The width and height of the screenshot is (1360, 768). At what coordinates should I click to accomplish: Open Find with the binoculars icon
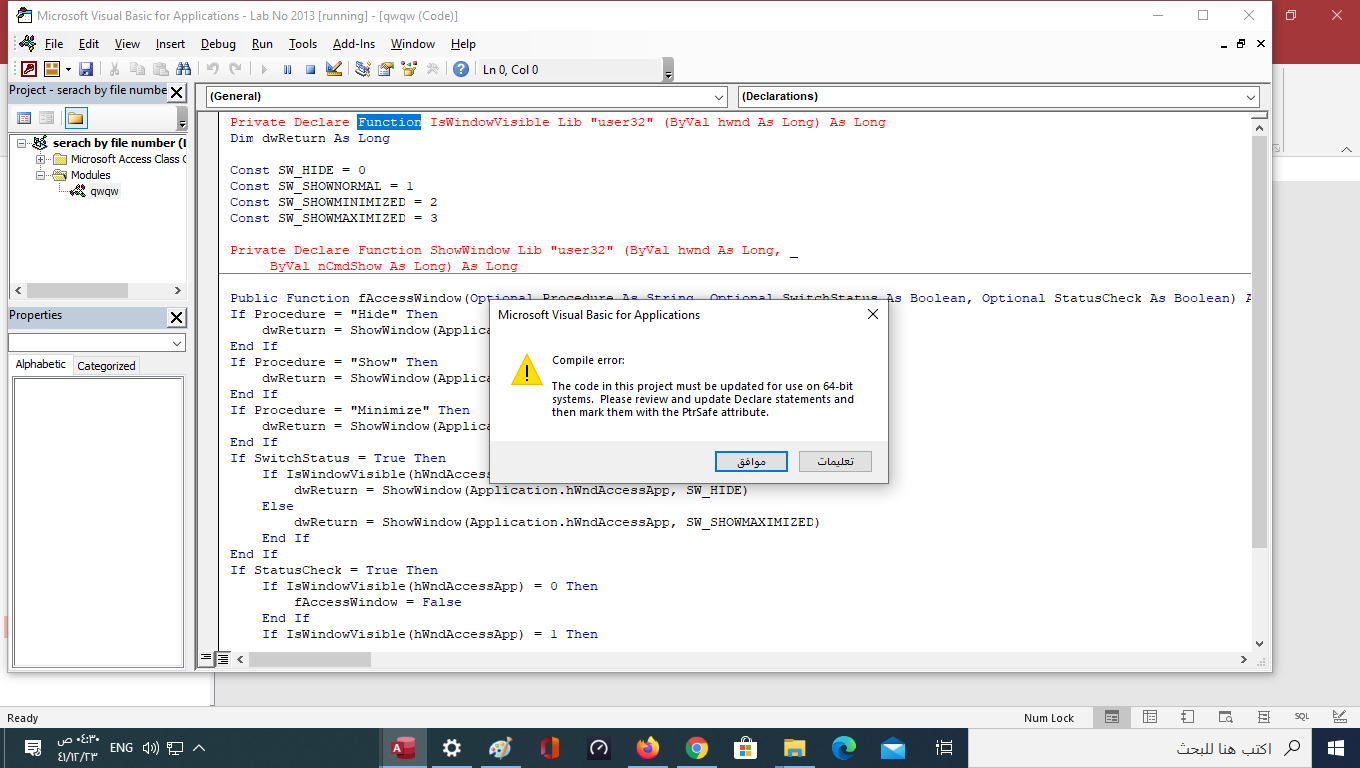pos(183,69)
